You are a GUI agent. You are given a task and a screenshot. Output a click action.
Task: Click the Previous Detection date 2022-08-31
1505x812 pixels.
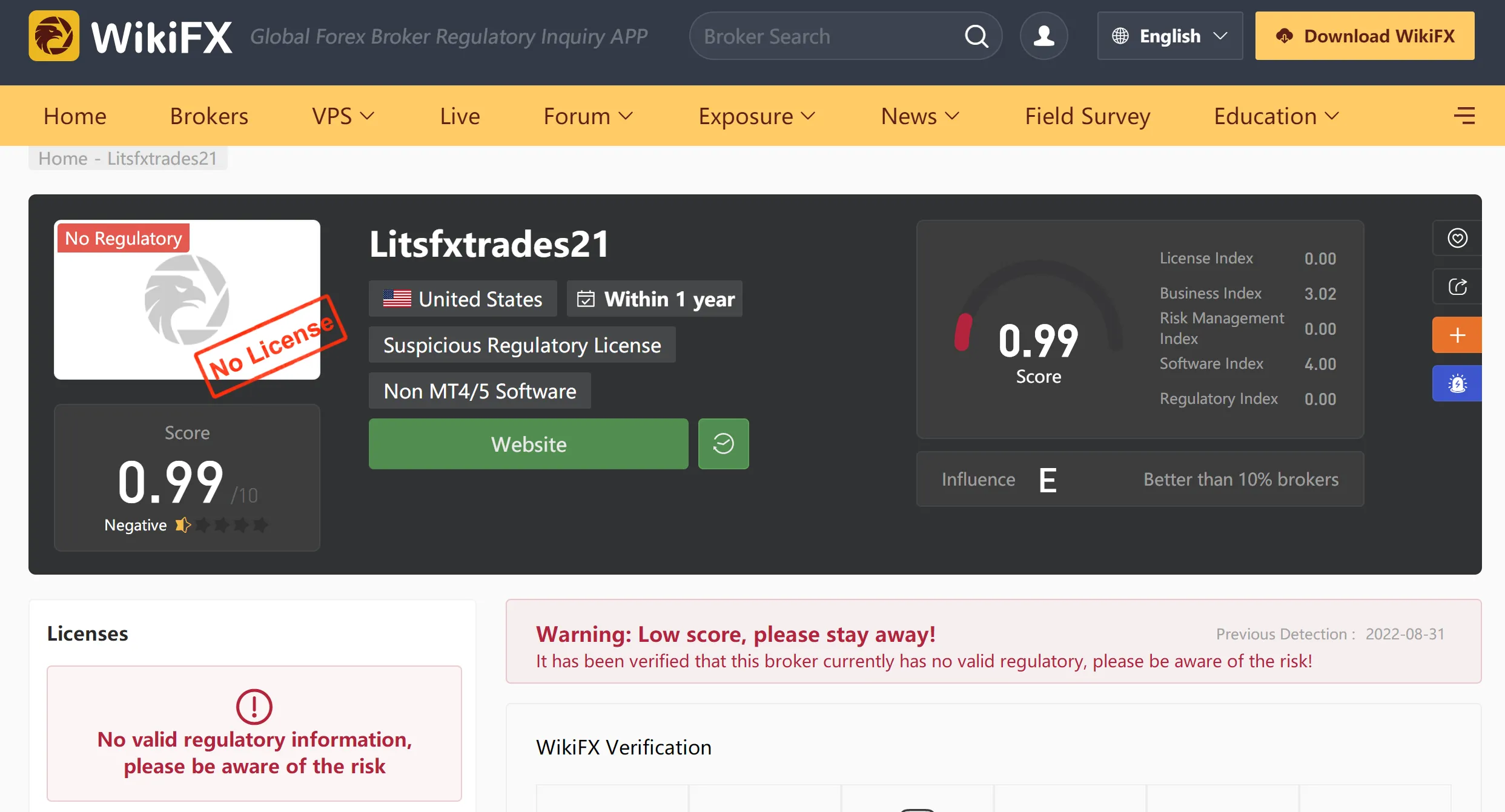[1405, 634]
